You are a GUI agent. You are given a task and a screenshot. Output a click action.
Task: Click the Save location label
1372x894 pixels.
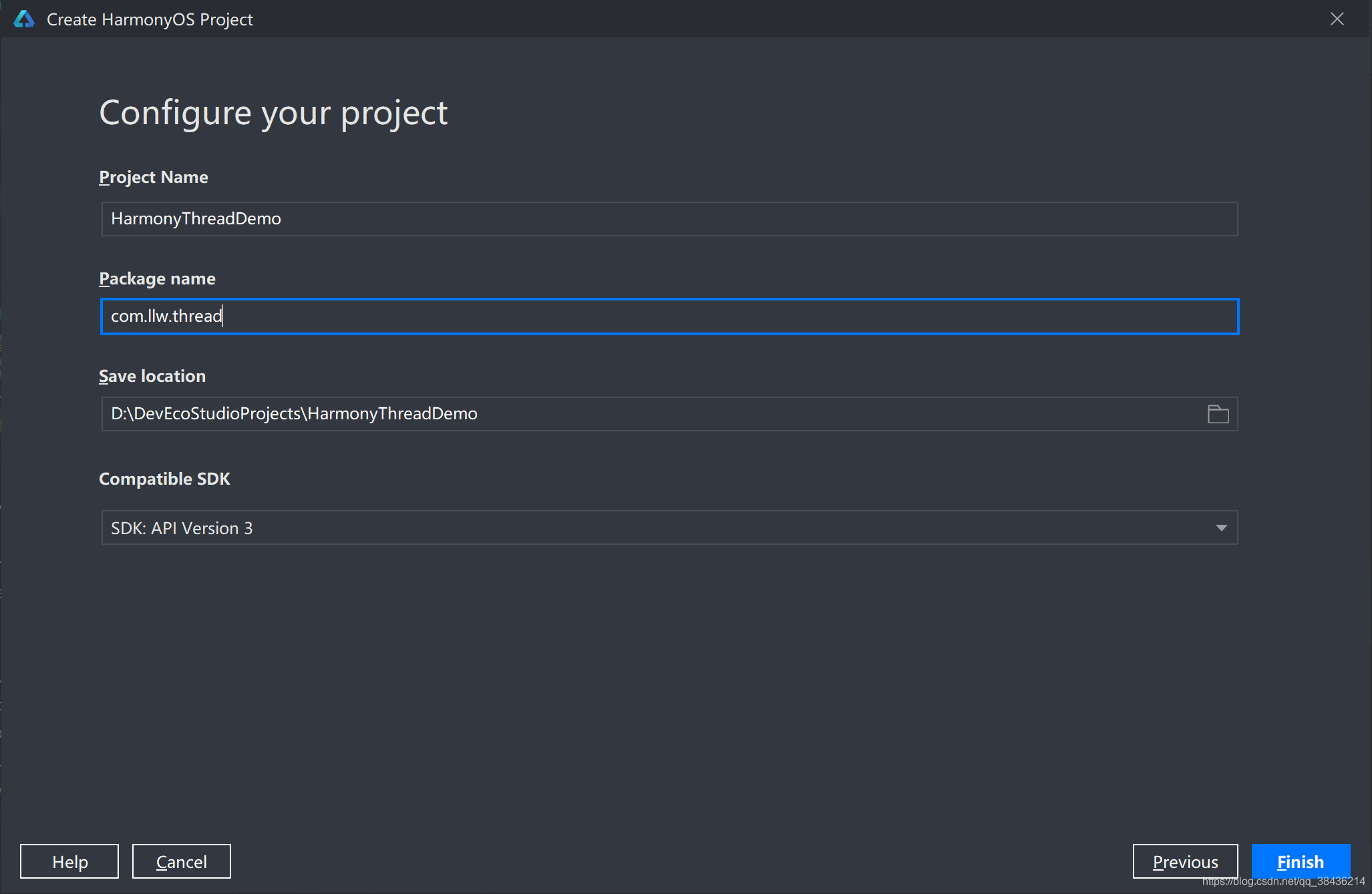152,376
